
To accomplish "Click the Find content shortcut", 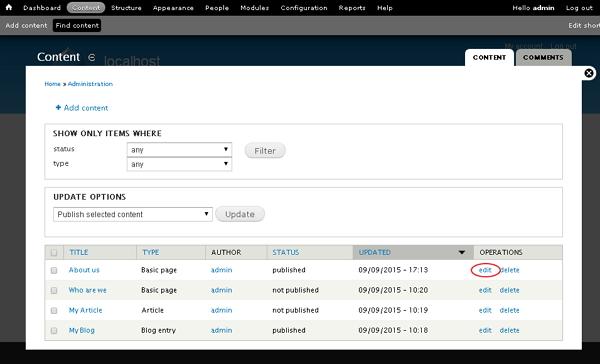I will tap(77, 26).
